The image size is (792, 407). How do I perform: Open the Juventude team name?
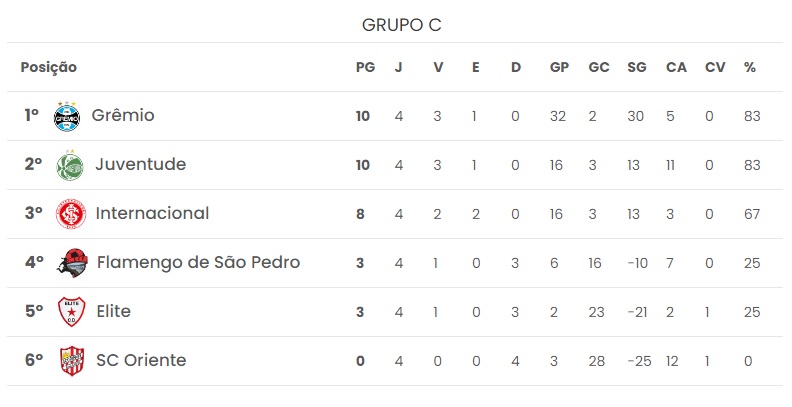pos(140,164)
